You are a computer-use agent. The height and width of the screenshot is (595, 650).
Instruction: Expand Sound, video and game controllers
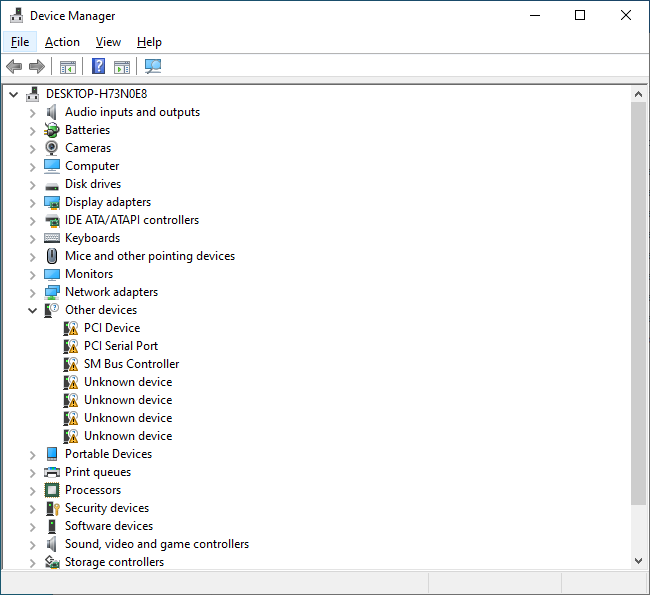coord(33,545)
